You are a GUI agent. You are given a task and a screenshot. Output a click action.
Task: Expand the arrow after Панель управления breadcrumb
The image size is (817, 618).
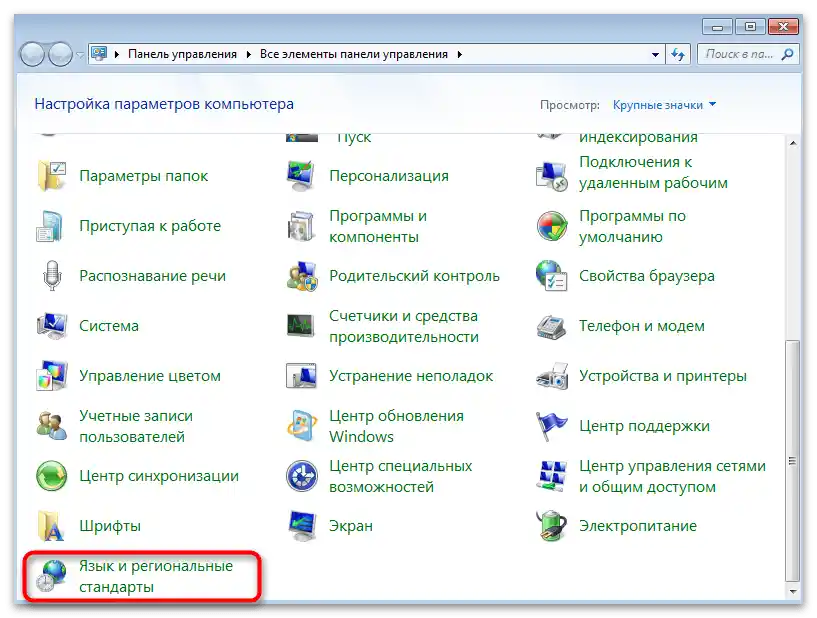pyautogui.click(x=249, y=54)
